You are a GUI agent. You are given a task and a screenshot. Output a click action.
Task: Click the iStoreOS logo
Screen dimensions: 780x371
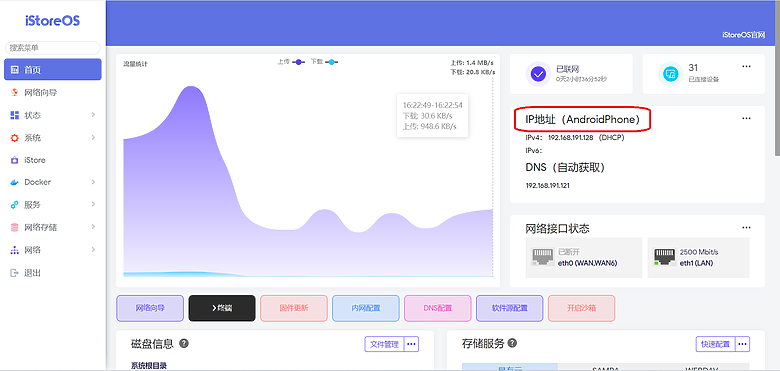[52, 21]
